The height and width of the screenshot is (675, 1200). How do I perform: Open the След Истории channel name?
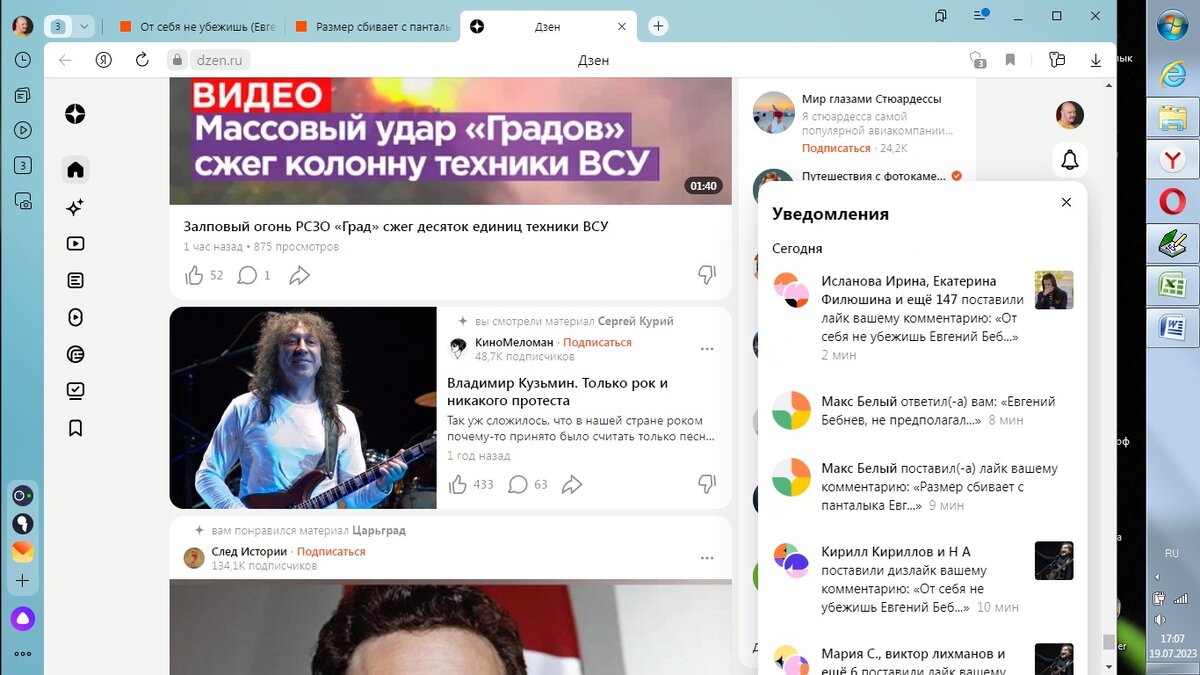point(249,551)
